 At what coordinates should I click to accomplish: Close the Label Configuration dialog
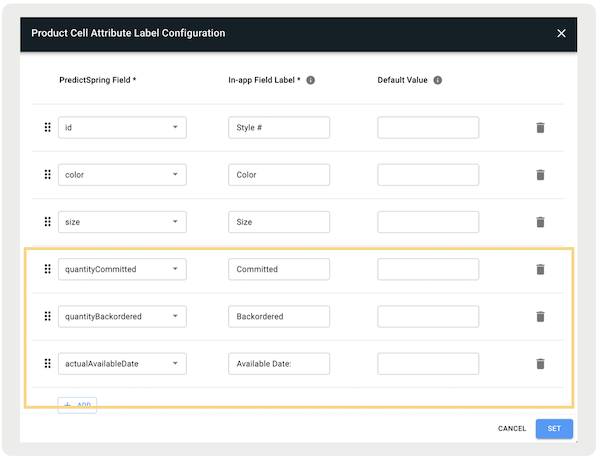click(x=561, y=34)
